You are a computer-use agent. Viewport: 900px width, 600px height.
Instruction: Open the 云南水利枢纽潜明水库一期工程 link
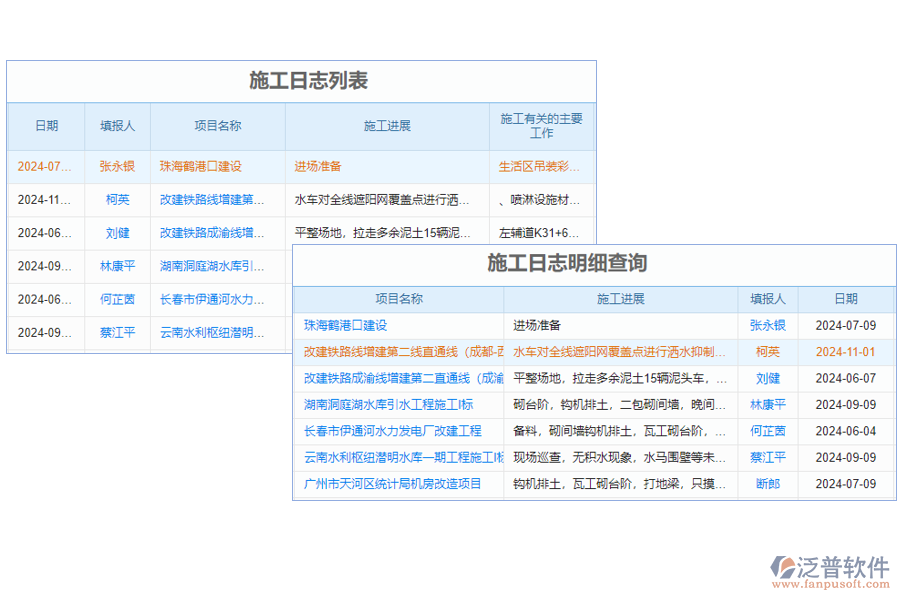[396, 458]
